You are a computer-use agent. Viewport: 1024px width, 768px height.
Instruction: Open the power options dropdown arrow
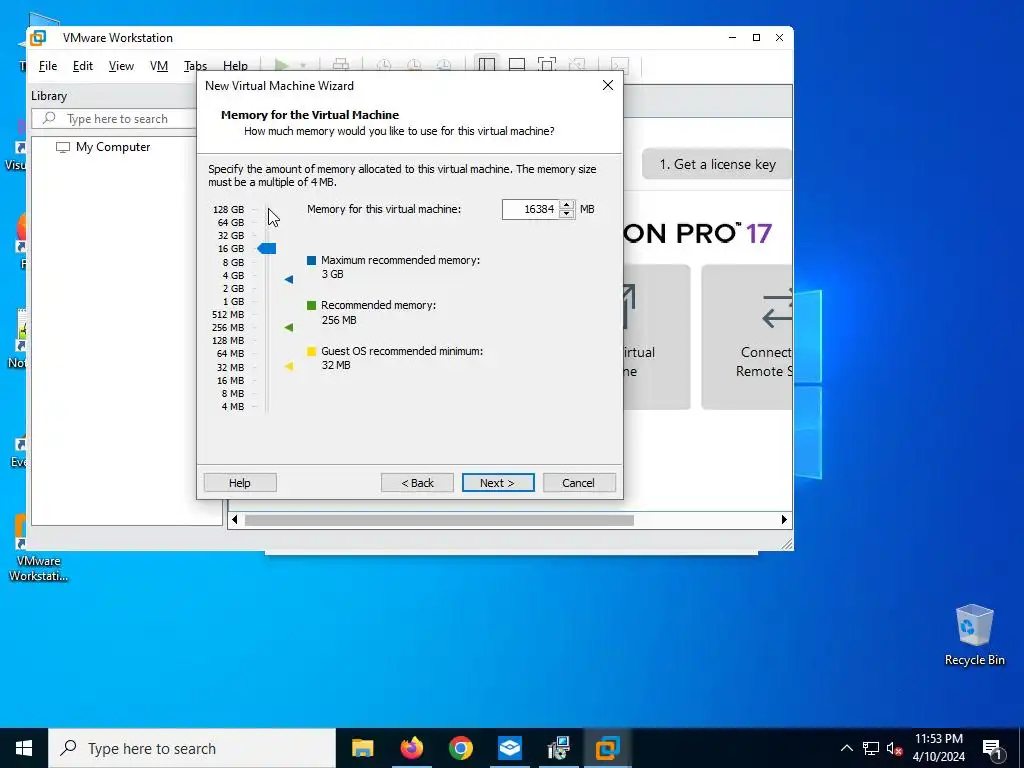click(302, 65)
